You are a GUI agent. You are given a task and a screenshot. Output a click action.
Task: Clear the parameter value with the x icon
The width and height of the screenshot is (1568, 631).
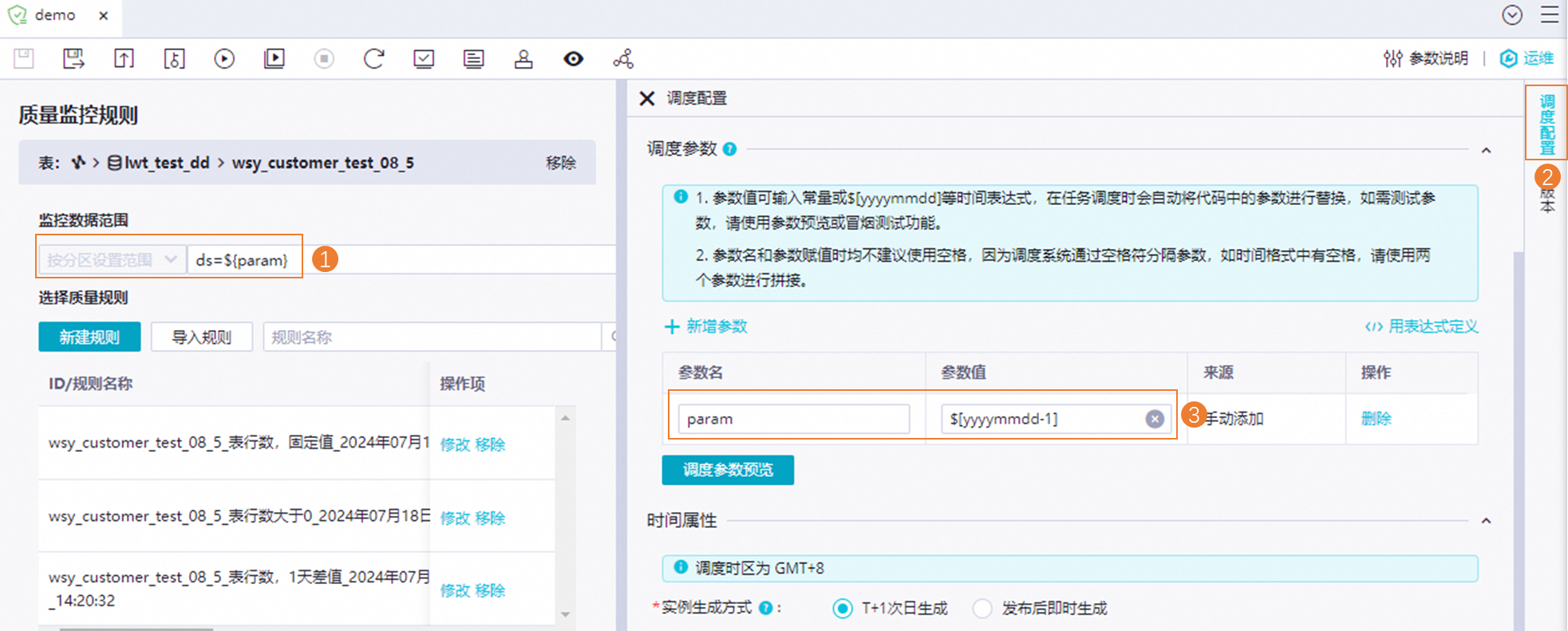pyautogui.click(x=1154, y=419)
